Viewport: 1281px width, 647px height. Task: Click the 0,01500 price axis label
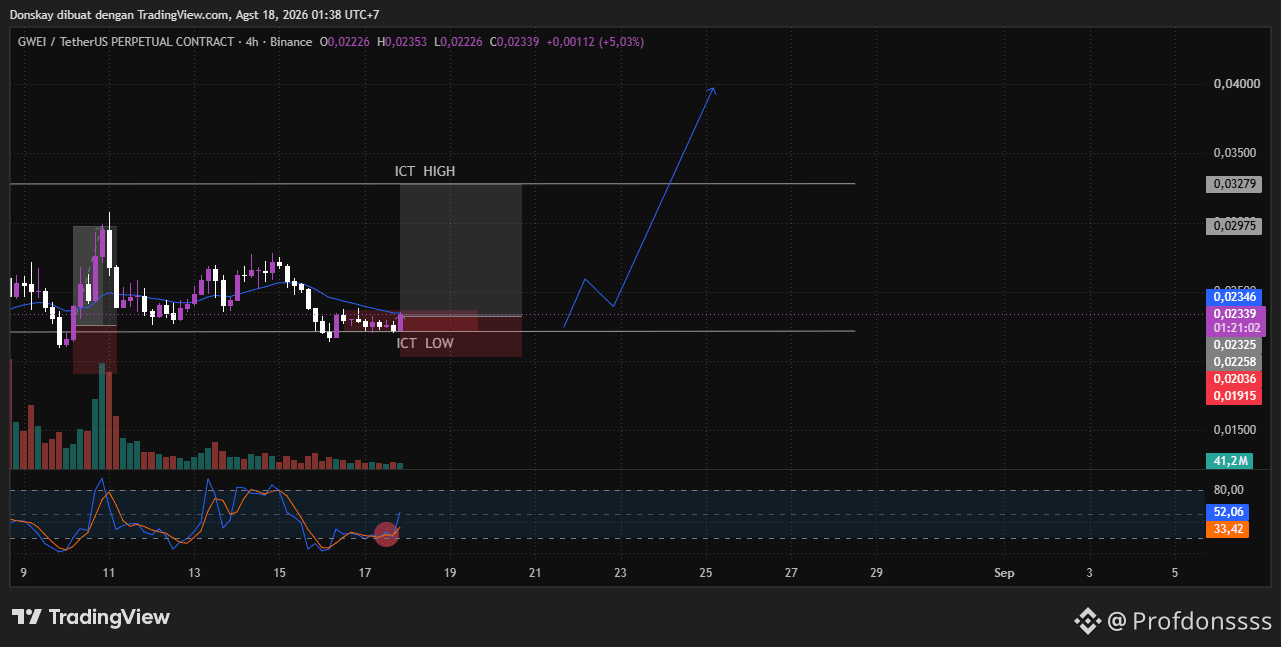1236,430
